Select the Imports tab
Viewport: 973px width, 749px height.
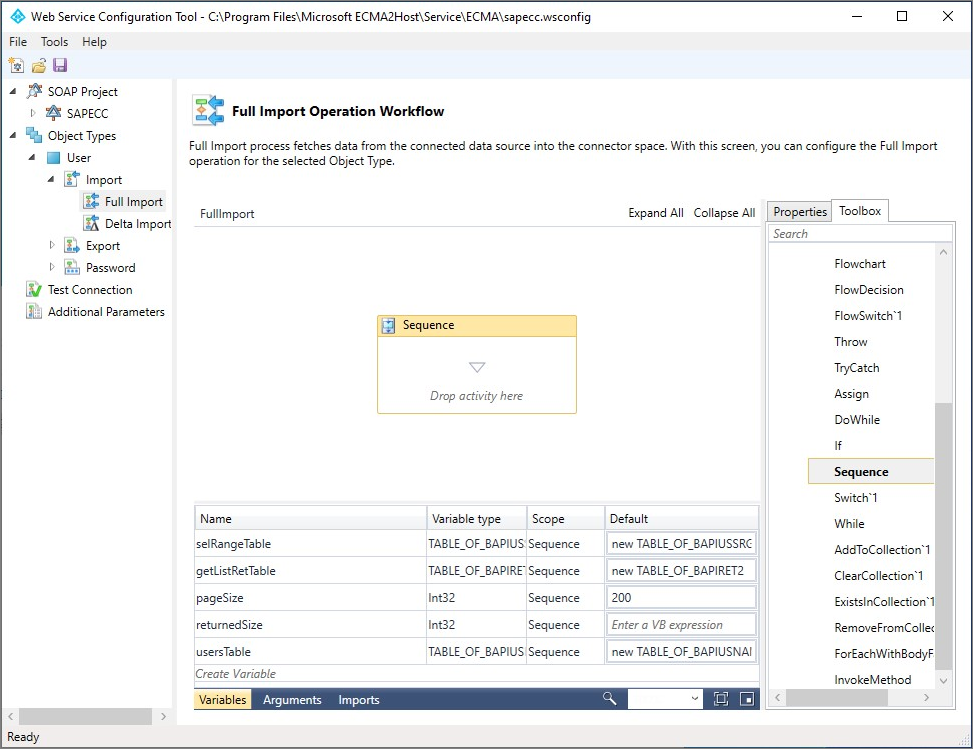(x=359, y=699)
